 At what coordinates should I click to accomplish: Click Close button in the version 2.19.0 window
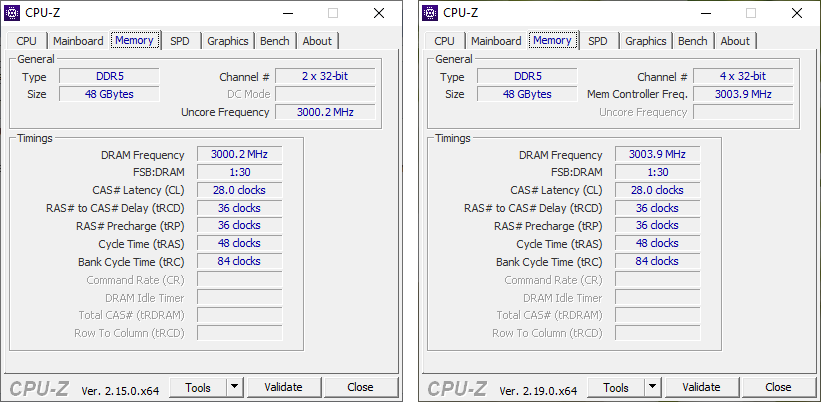[x=778, y=387]
